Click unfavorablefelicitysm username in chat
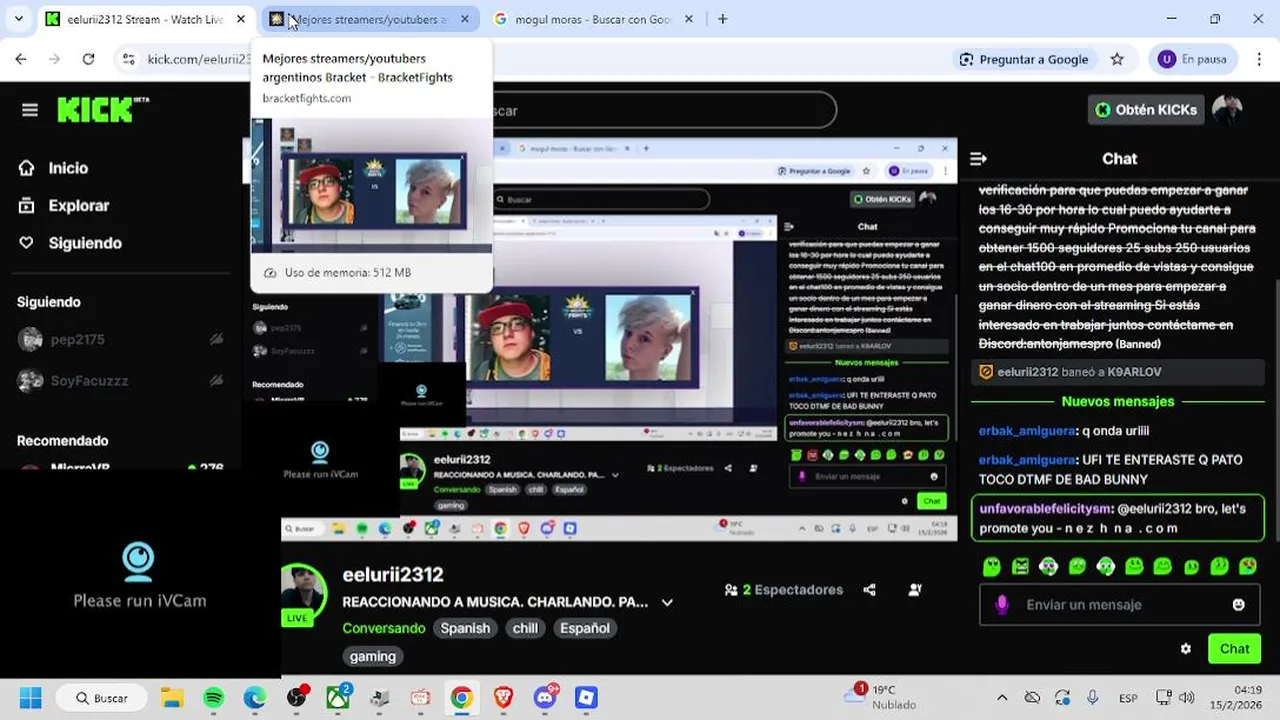 pos(1044,509)
